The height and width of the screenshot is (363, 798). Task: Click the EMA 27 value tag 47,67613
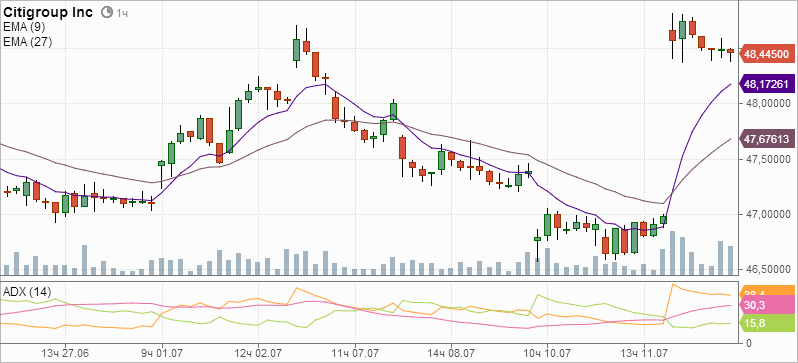(766, 138)
